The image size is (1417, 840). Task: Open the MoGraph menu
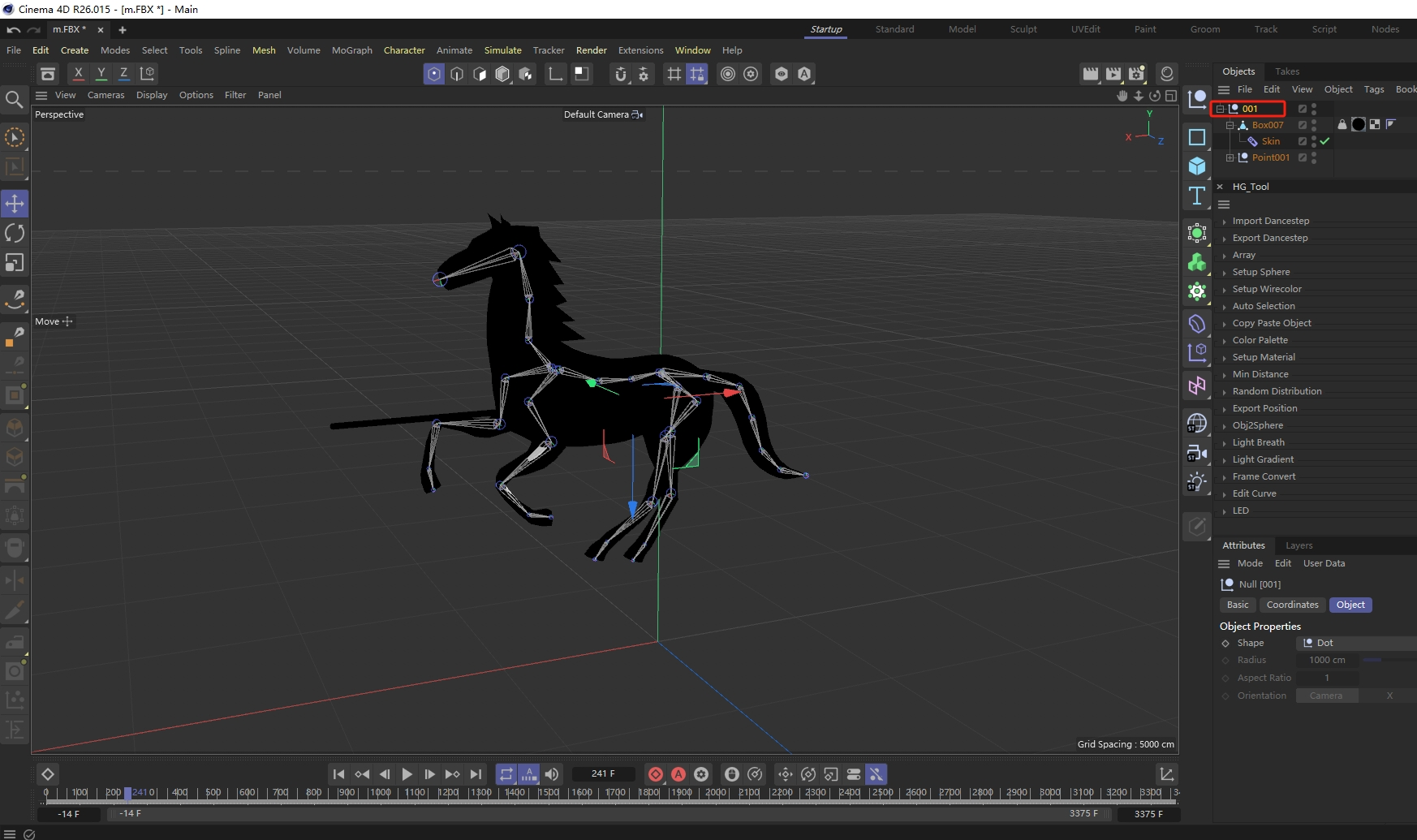[x=352, y=50]
